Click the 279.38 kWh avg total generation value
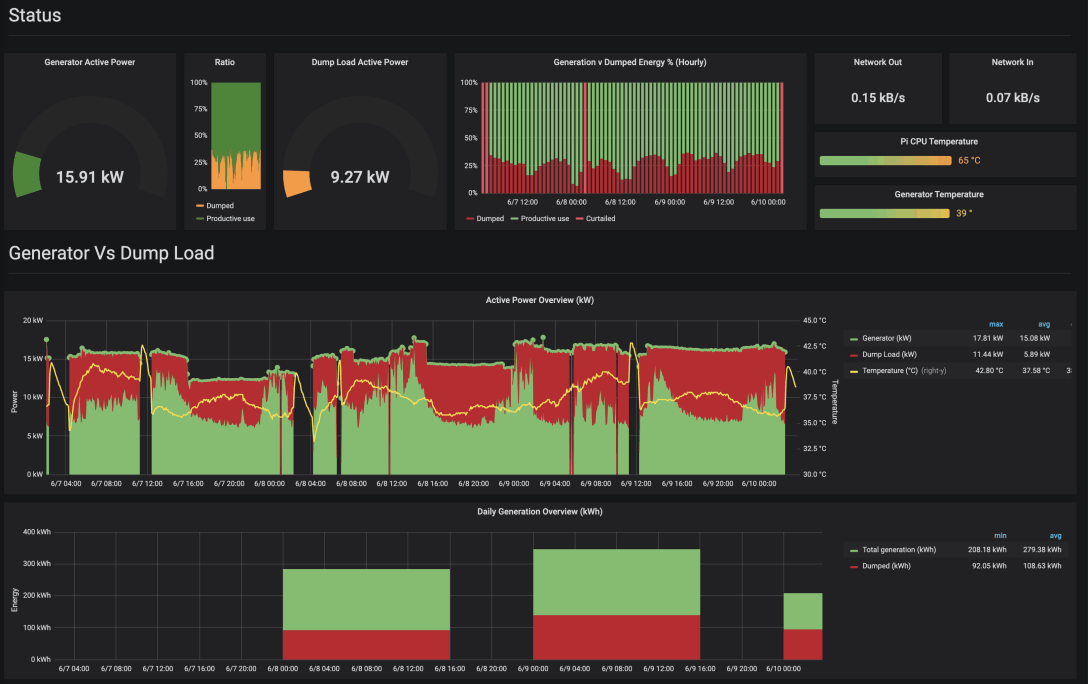The image size is (1088, 684). point(1042,550)
